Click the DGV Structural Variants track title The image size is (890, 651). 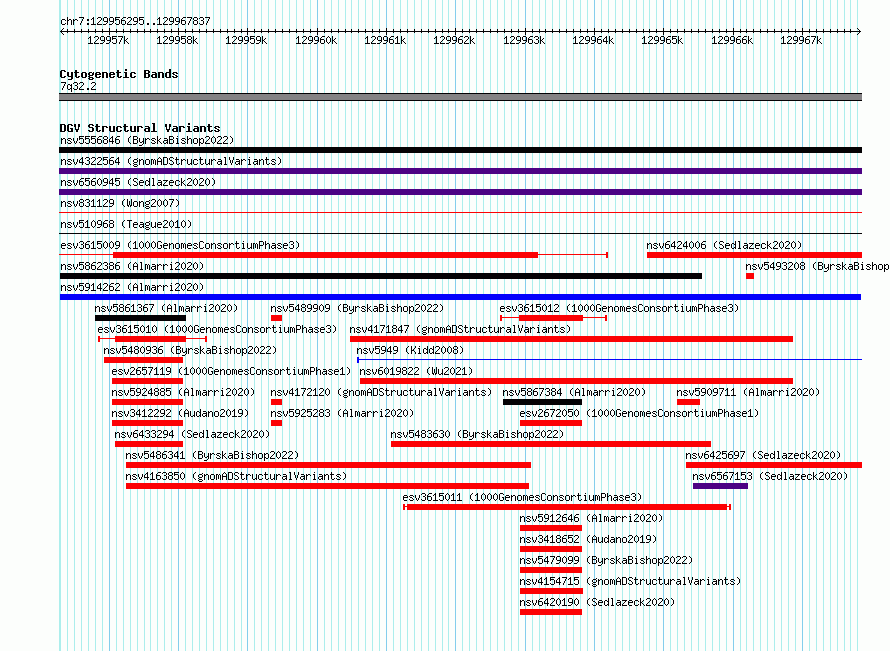coord(140,128)
